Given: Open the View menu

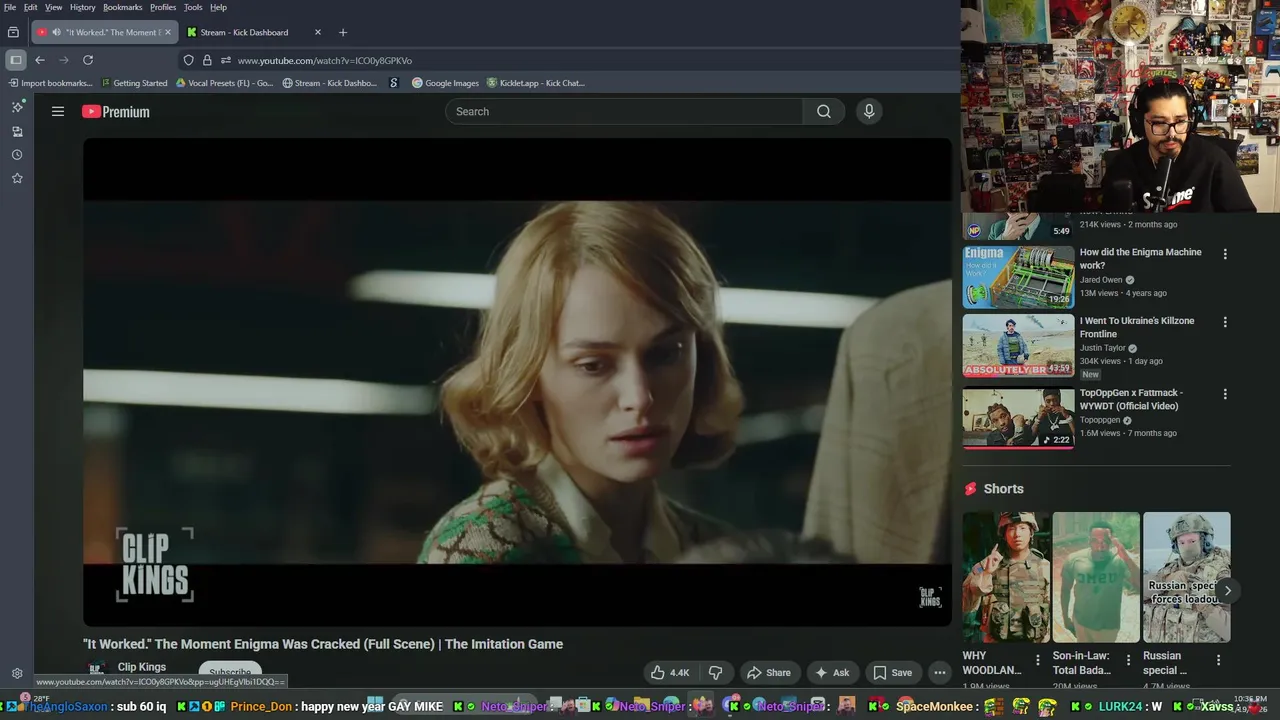Looking at the screenshot, I should [54, 7].
